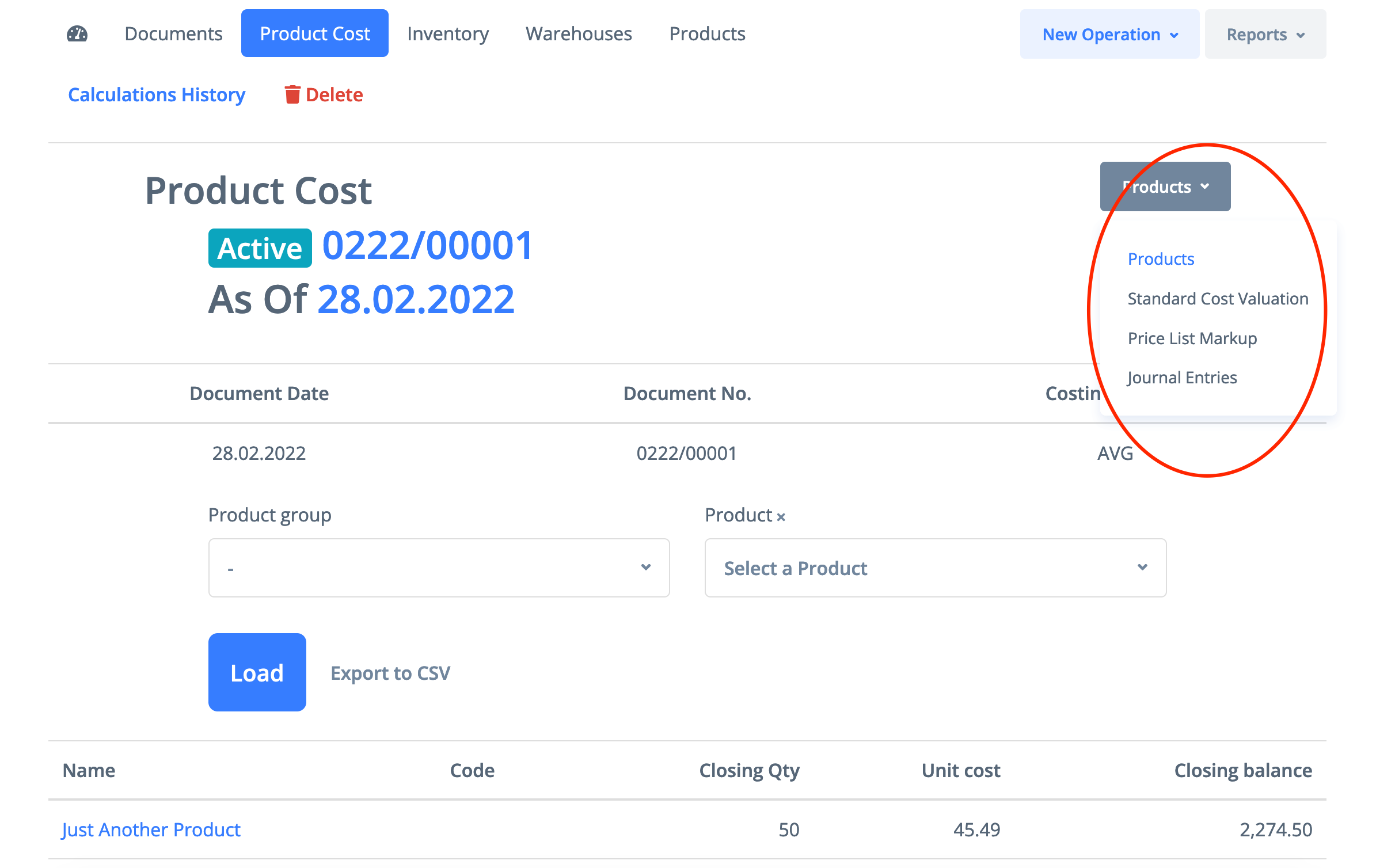Choose Standard Cost Valuation menu entry
The height and width of the screenshot is (868, 1376).
point(1217,299)
